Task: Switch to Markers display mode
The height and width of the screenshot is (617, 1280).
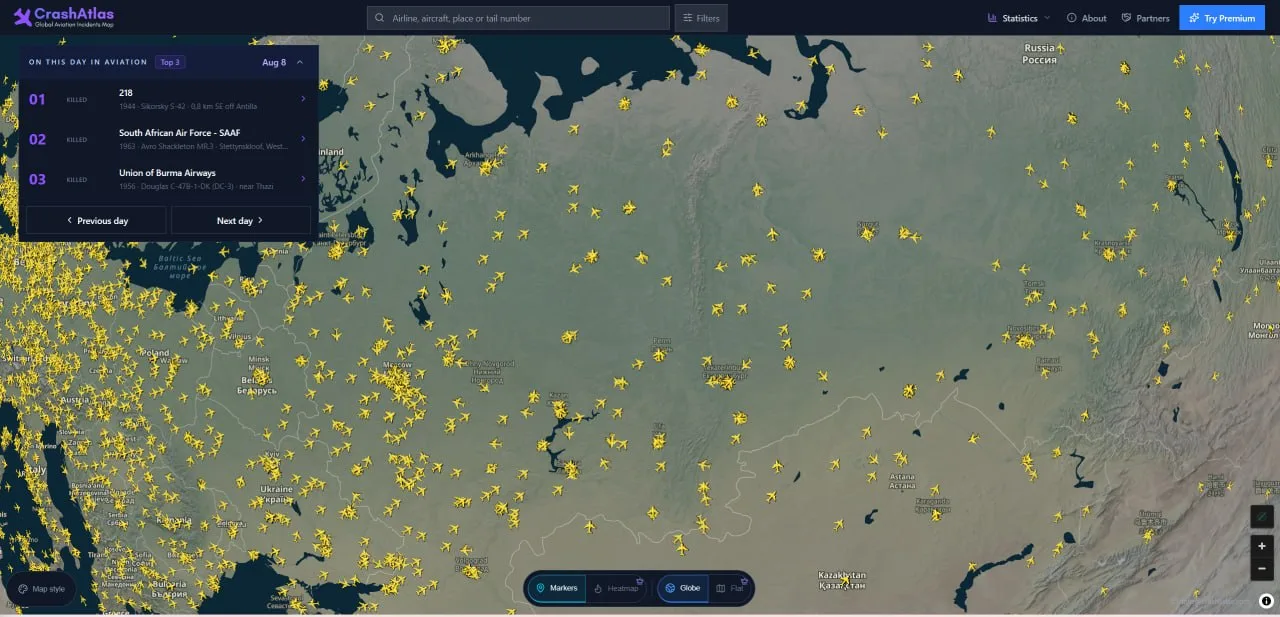Action: coord(557,588)
